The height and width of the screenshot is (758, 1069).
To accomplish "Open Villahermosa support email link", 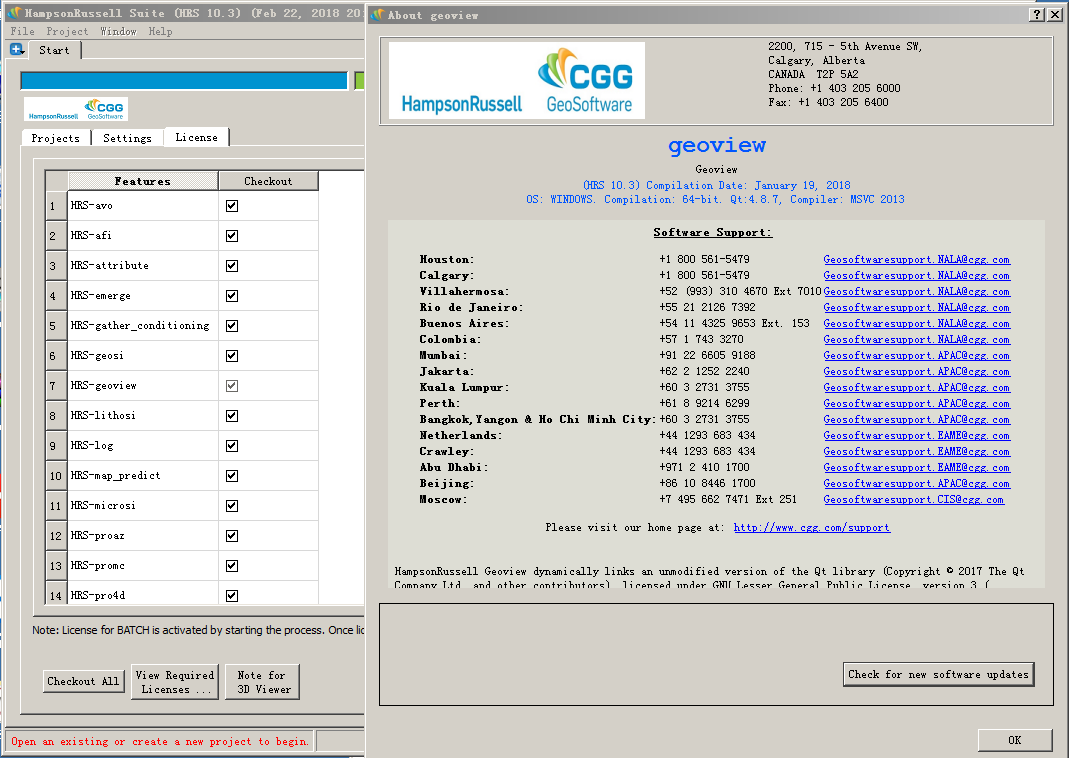I will coord(916,292).
